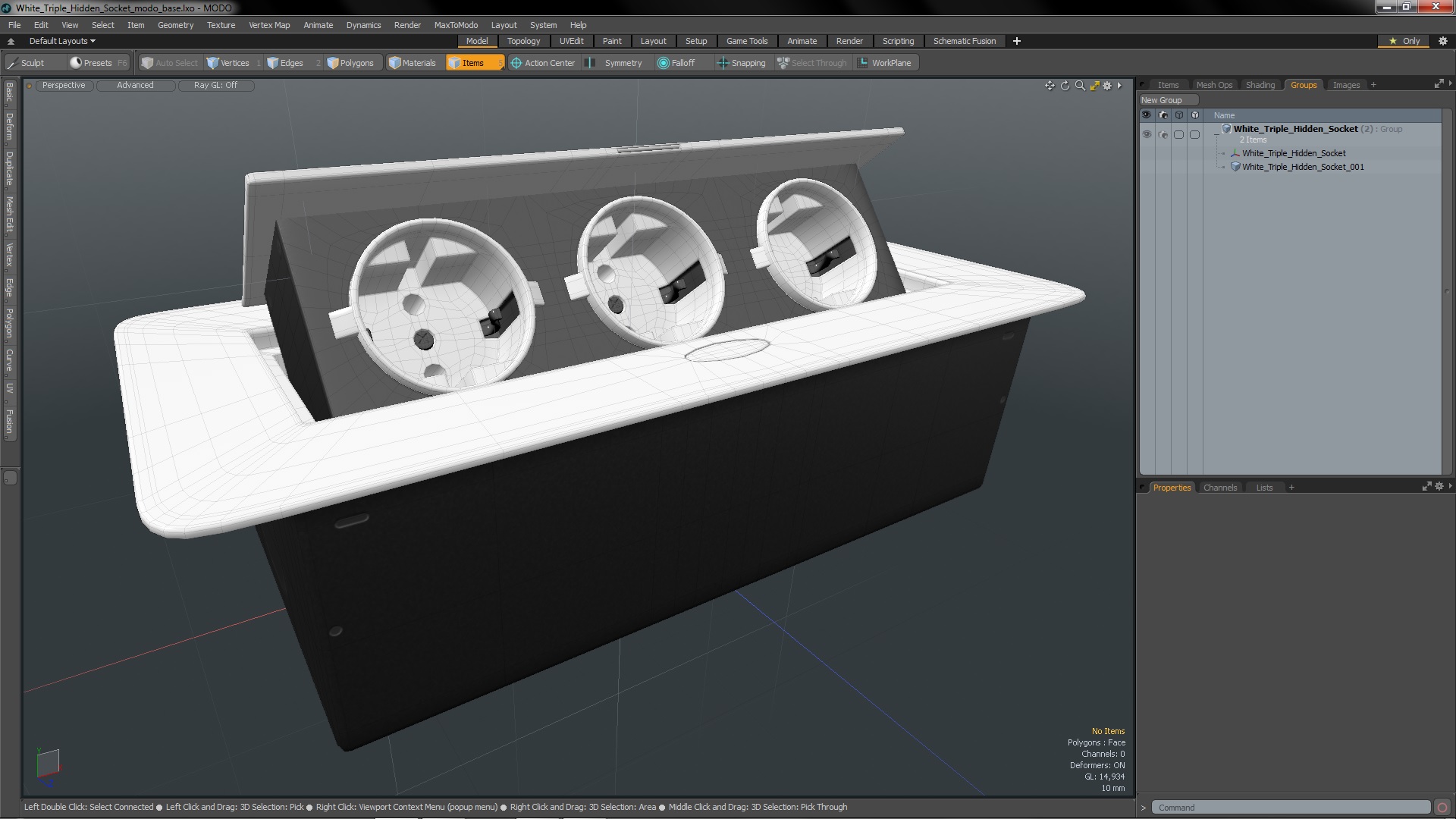Switch to the Mesh Ops tab

(x=1214, y=85)
